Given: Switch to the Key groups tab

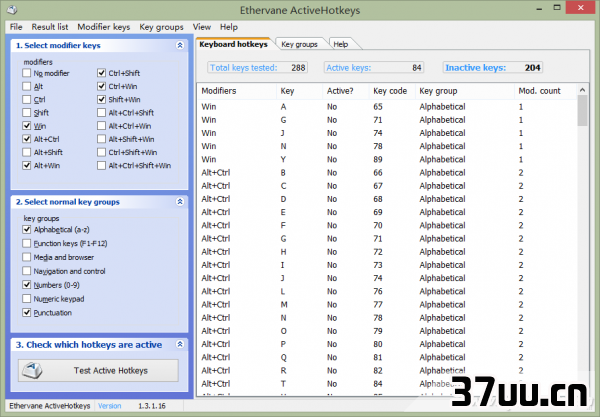Looking at the screenshot, I should tap(300, 44).
